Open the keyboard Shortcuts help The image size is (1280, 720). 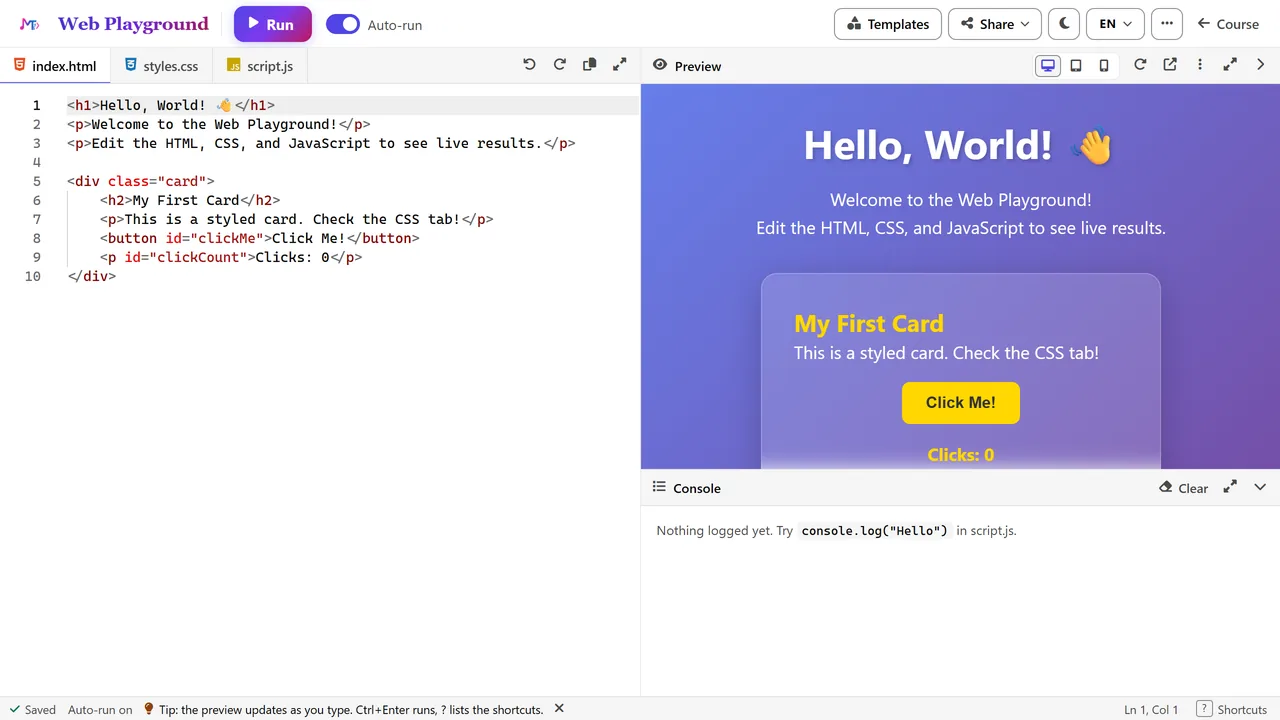[1232, 709]
